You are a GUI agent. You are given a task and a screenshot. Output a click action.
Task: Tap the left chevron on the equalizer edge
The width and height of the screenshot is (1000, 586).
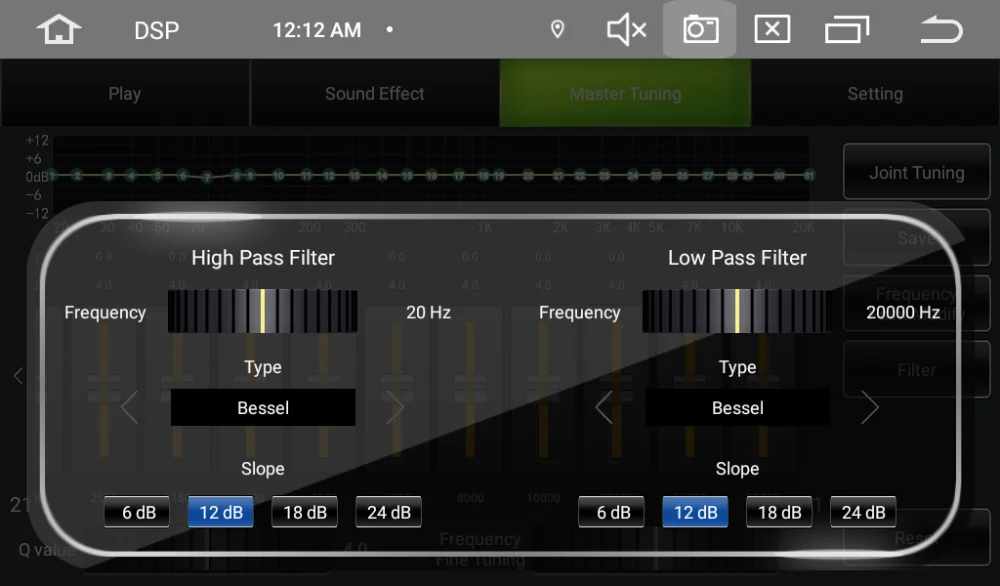(x=18, y=376)
